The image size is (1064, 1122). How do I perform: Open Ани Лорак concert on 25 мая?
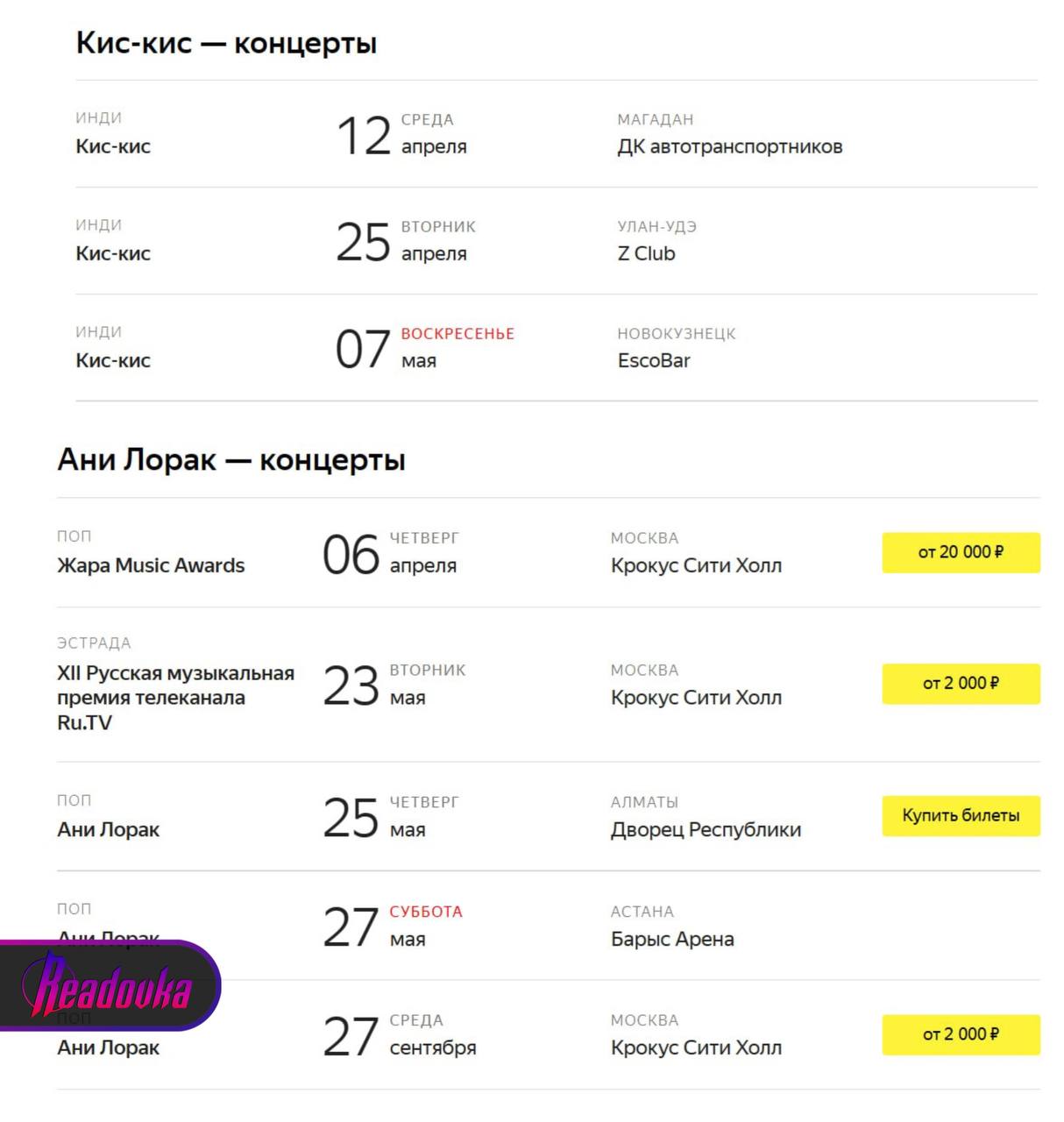pyautogui.click(x=109, y=829)
